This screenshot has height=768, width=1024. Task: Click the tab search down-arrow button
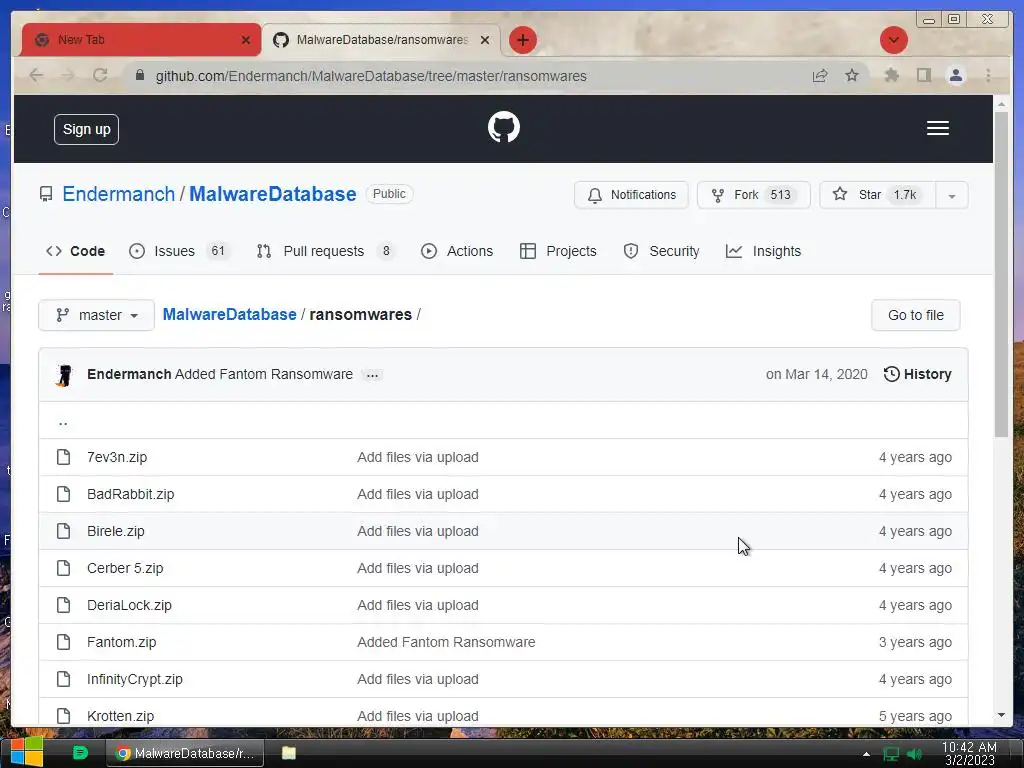tap(893, 40)
